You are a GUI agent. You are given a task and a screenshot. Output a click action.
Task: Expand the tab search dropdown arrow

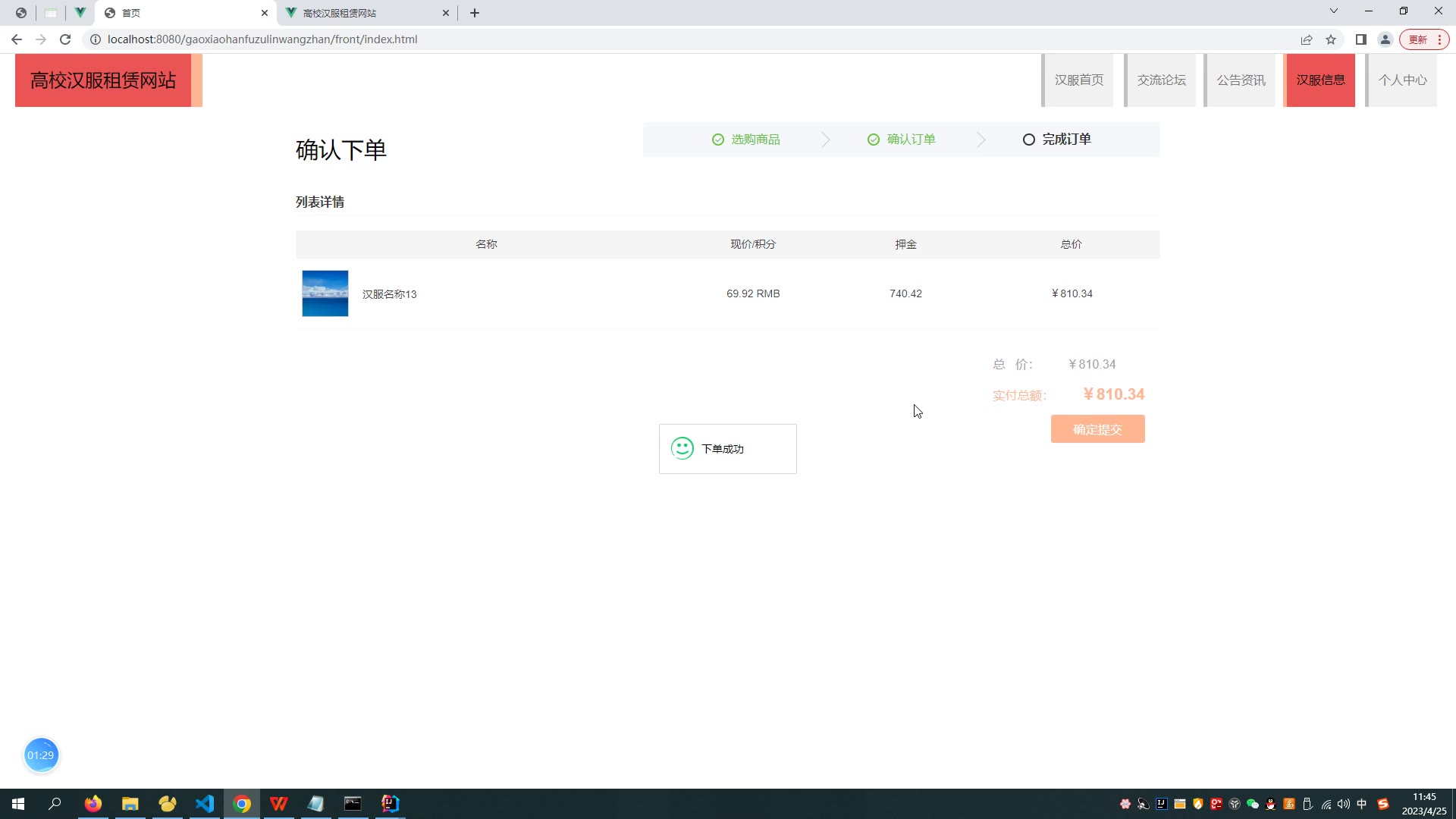[x=1333, y=11]
